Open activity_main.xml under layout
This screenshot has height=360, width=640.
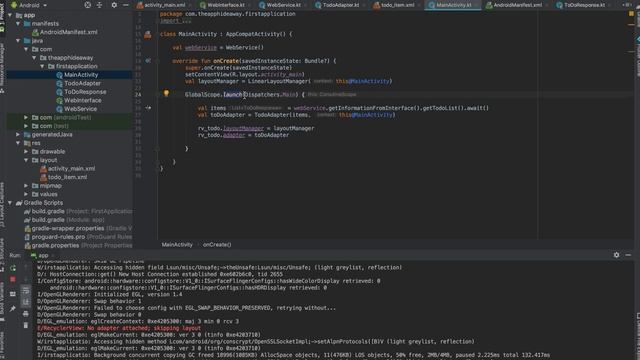pos(71,169)
